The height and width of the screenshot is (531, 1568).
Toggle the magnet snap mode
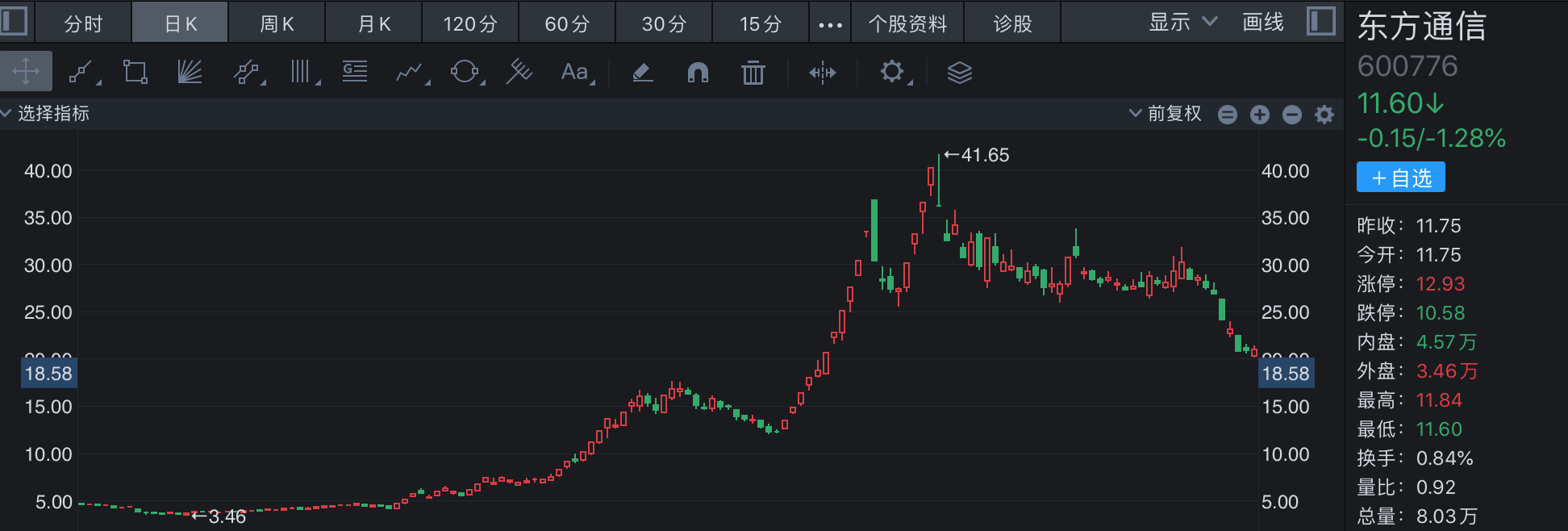(x=697, y=73)
